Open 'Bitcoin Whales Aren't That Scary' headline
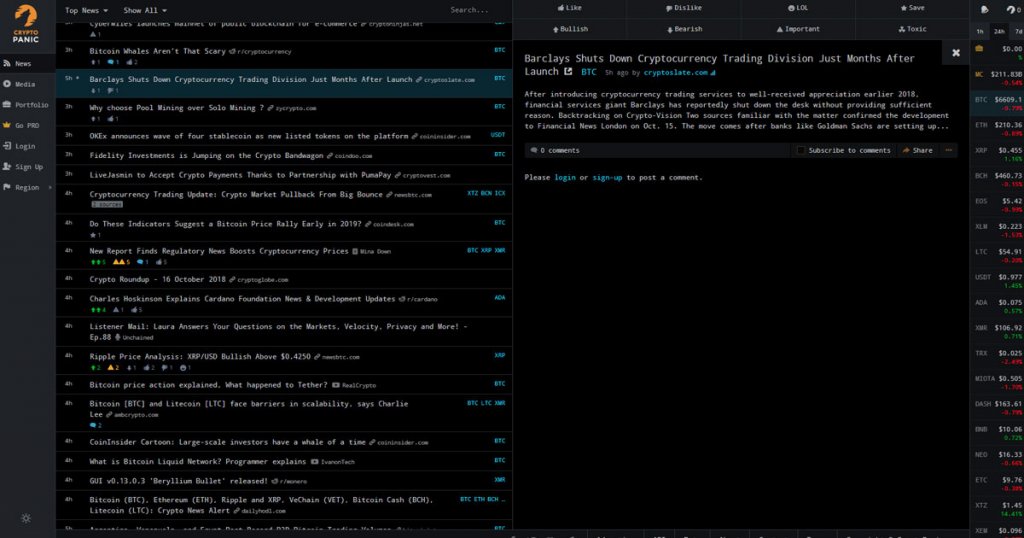 pos(157,51)
